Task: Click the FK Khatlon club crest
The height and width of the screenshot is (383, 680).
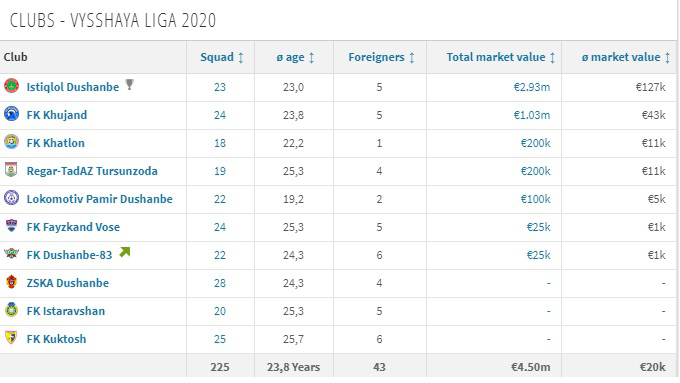Action: pyautogui.click(x=11, y=142)
